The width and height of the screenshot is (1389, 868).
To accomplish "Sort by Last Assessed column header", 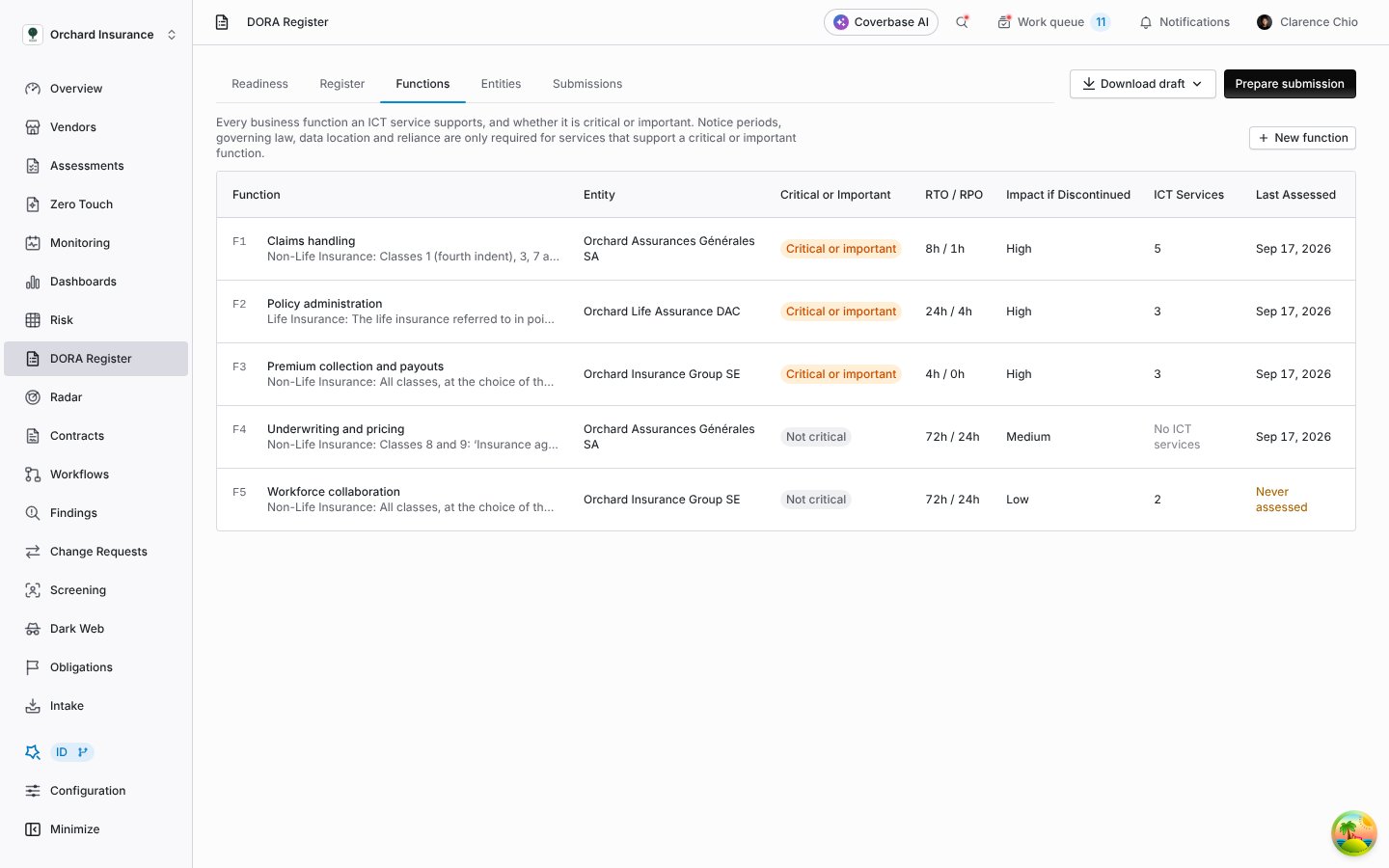I will point(1295,195).
